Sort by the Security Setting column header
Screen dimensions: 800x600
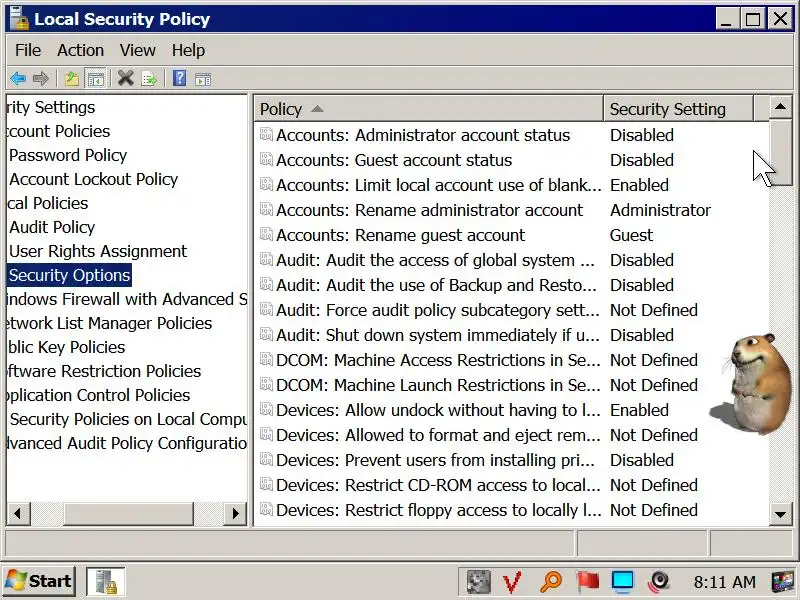tap(678, 109)
